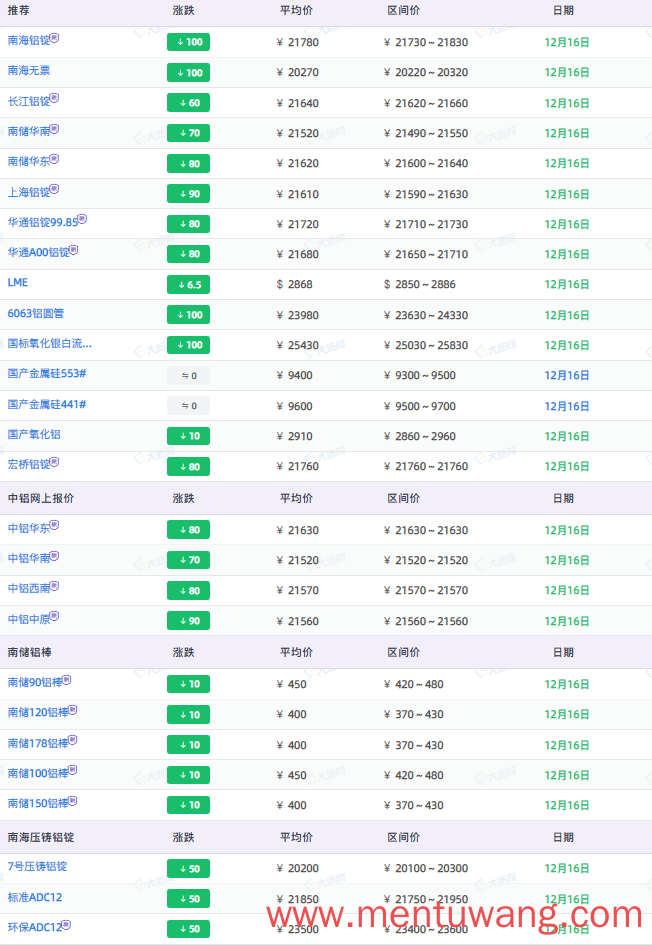
Task: Click average price ¥ 20200 for 7号压铸铝锭
Action: click(x=298, y=868)
